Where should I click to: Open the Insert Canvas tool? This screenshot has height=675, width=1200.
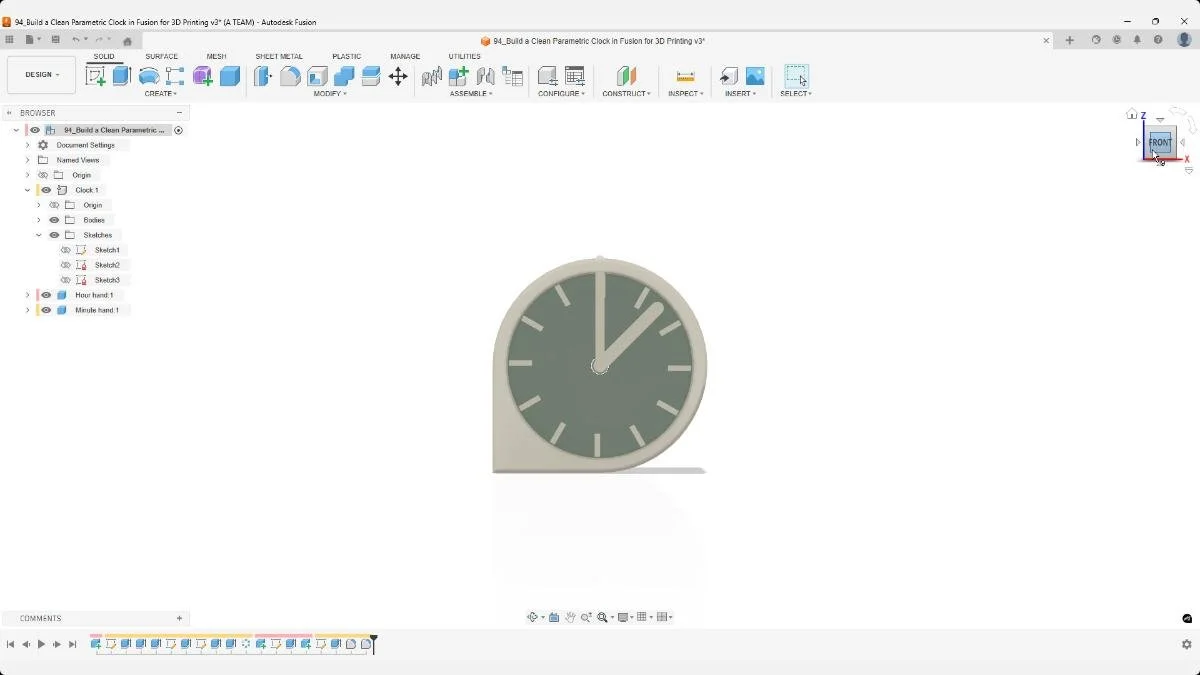755,75
